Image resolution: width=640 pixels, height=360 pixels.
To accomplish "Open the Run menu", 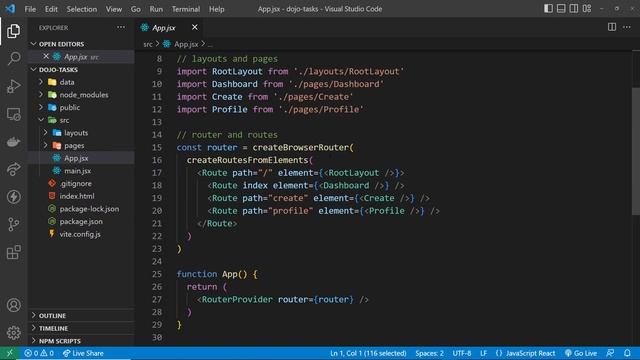I will 156,9.
